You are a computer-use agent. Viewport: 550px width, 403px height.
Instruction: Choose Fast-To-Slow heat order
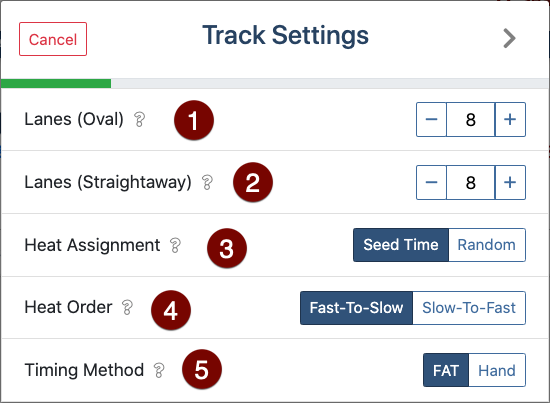(x=356, y=308)
